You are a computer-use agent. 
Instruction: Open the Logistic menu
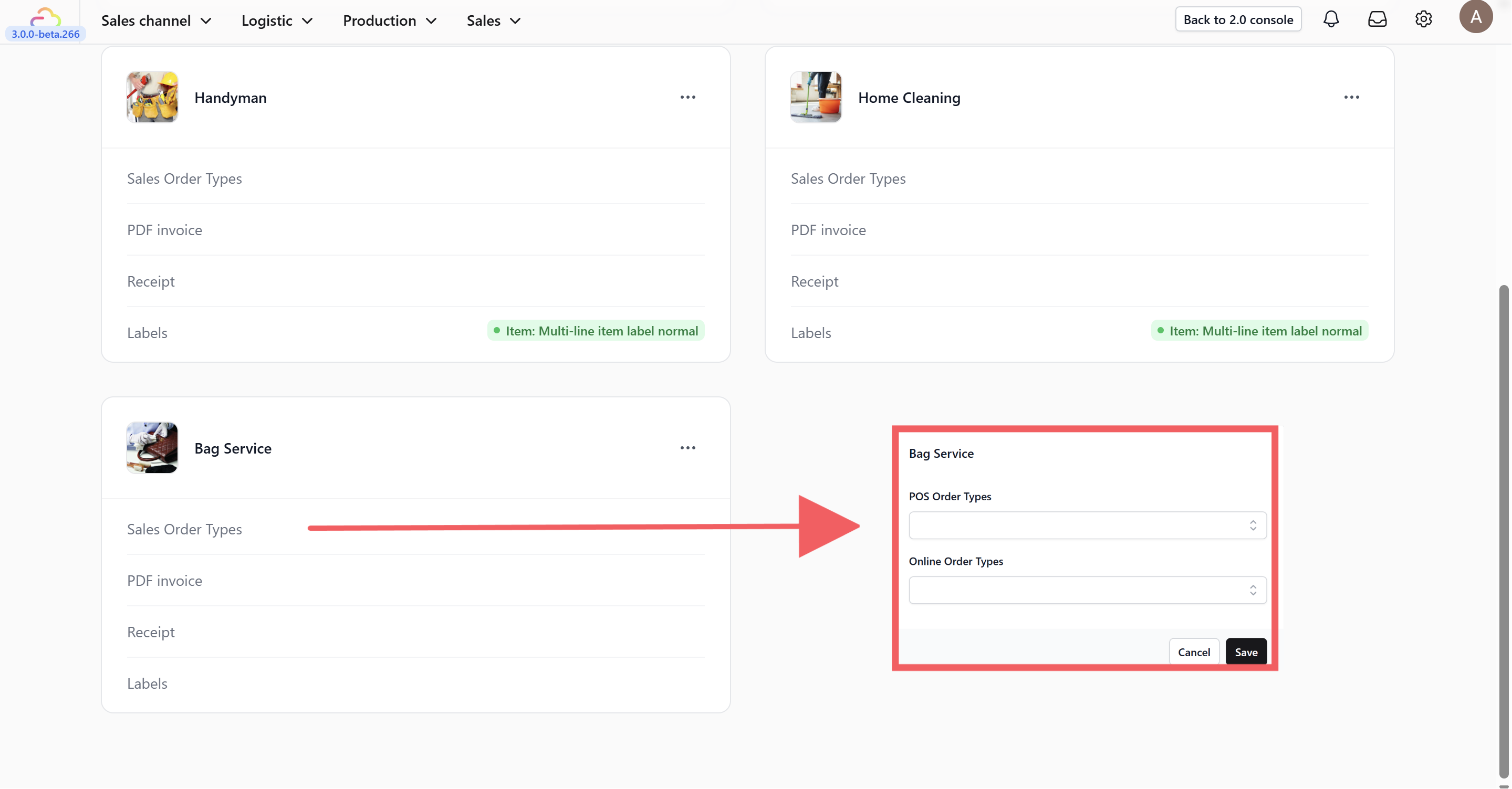276,20
